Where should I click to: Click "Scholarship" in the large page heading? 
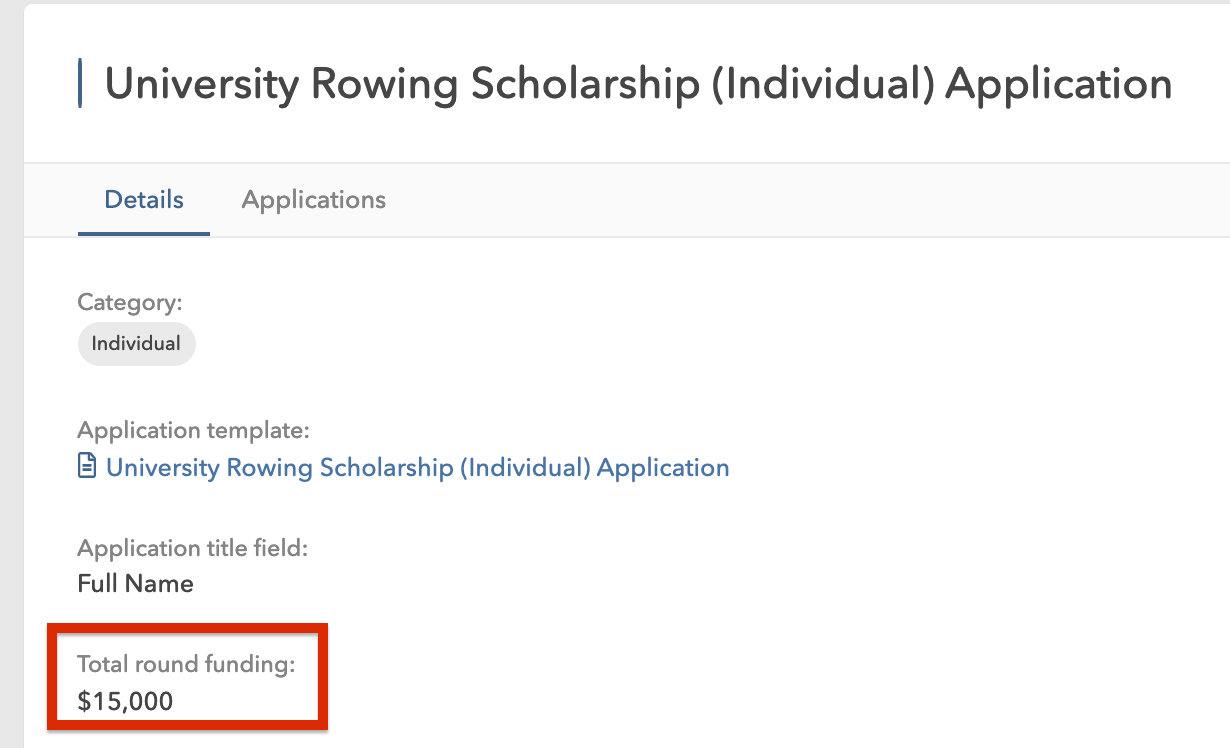click(x=585, y=84)
